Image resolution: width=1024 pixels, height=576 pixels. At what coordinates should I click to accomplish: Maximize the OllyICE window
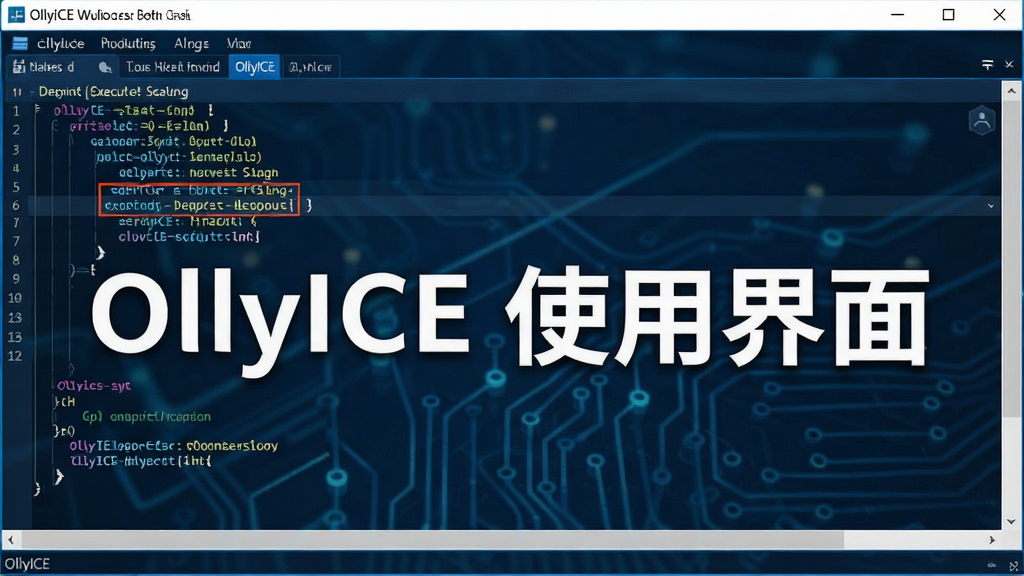[948, 14]
